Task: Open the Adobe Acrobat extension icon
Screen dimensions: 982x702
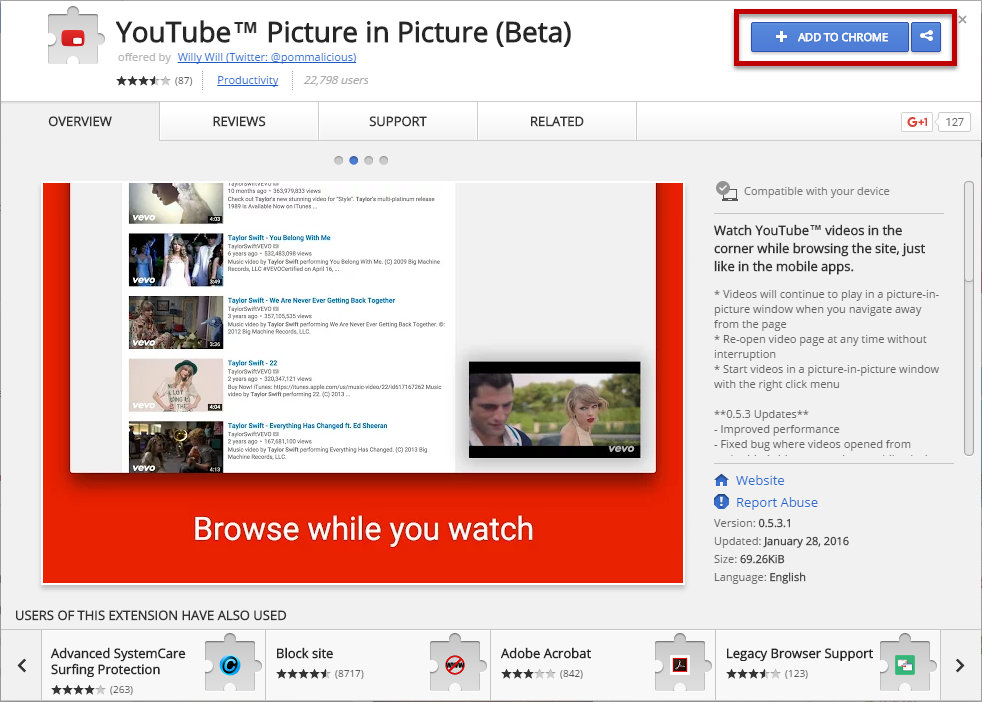Action: pos(680,664)
